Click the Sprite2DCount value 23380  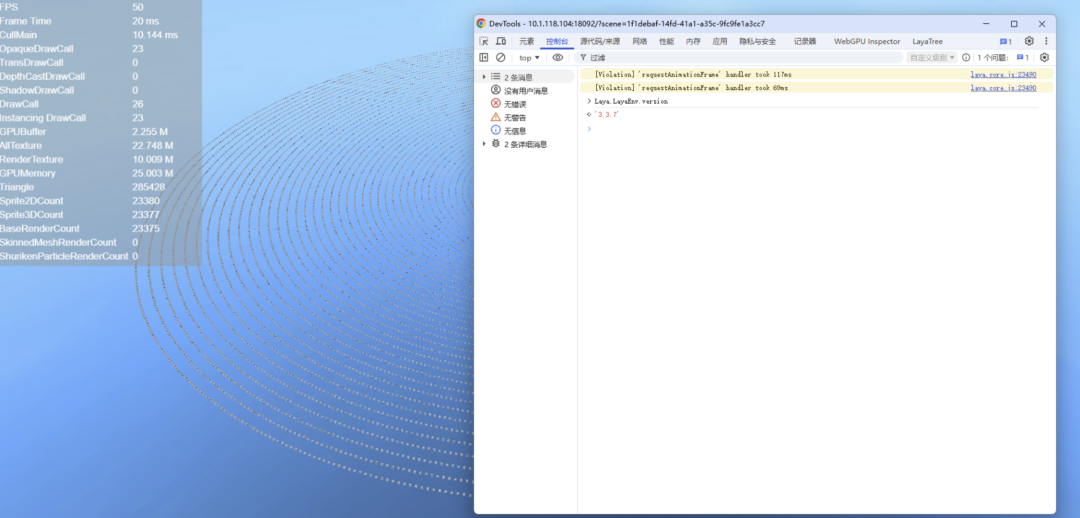pos(146,200)
